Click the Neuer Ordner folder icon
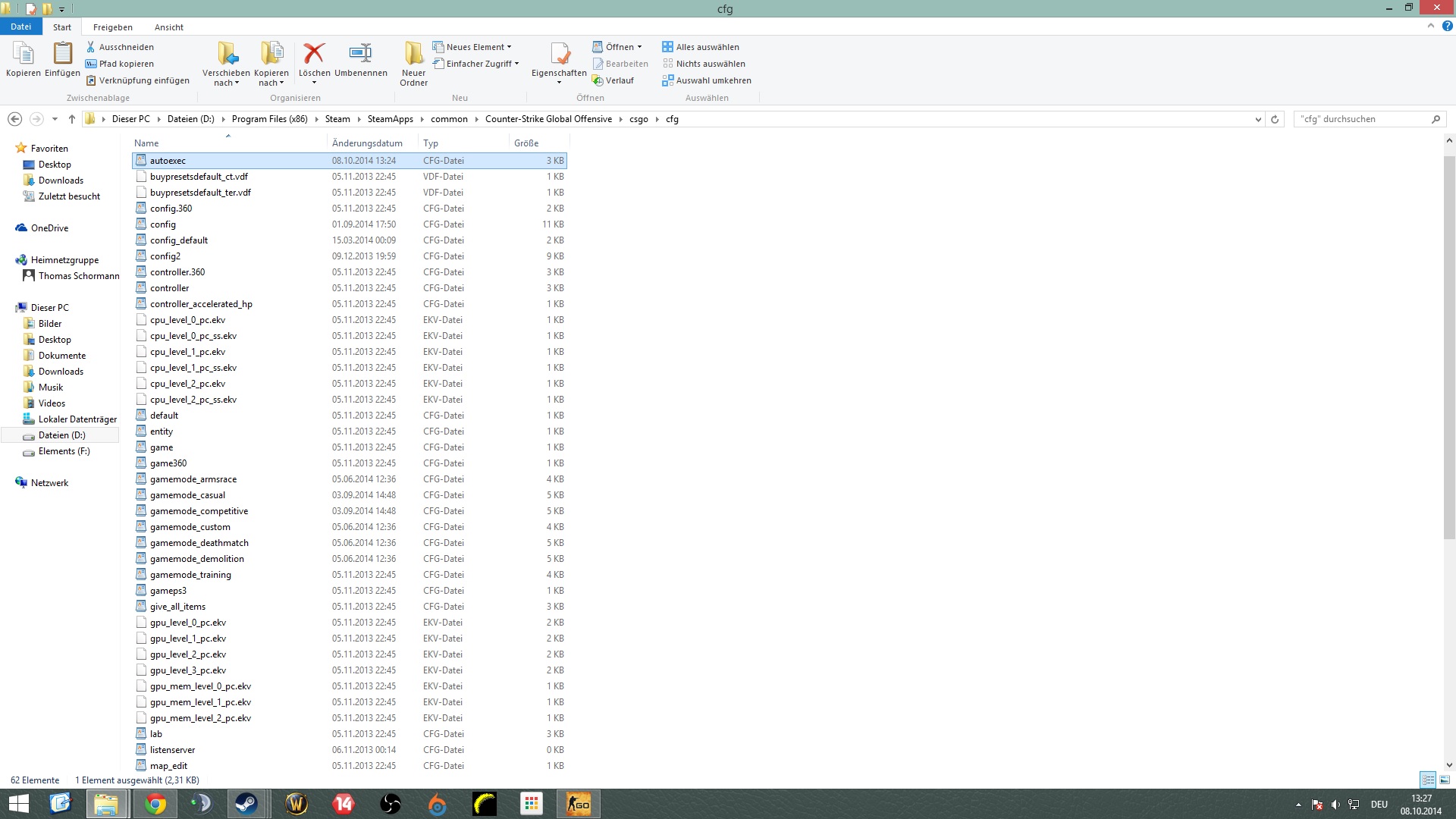Viewport: 1456px width, 819px height. 413,54
